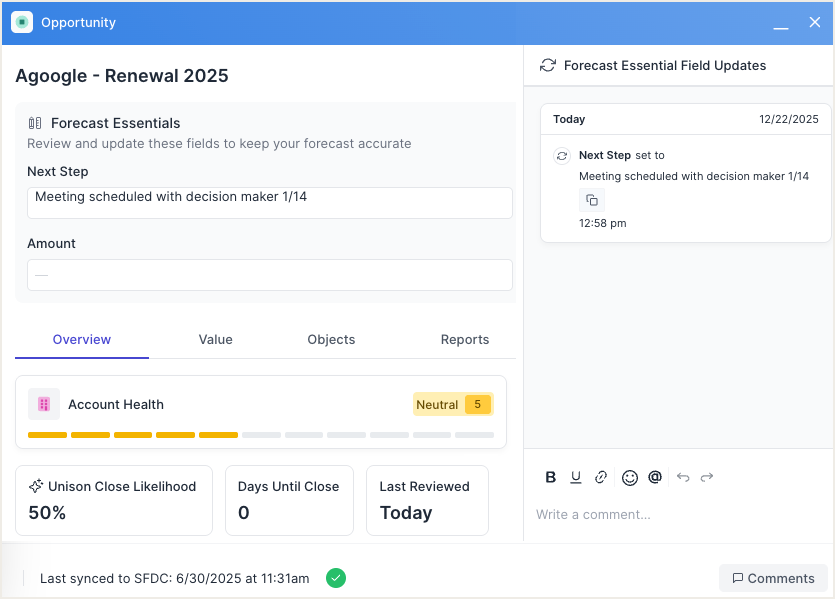
Task: Undo the last comment edit
Action: coord(683,478)
